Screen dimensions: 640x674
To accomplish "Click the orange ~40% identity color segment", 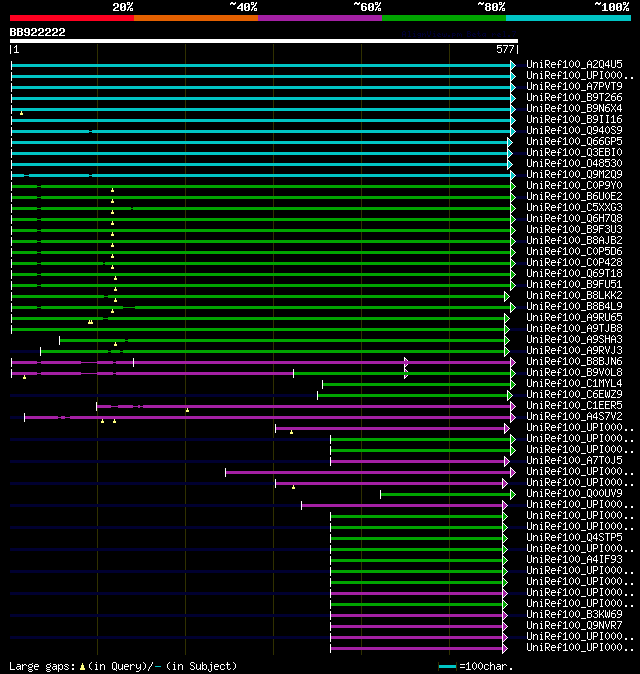I will 196,18.
